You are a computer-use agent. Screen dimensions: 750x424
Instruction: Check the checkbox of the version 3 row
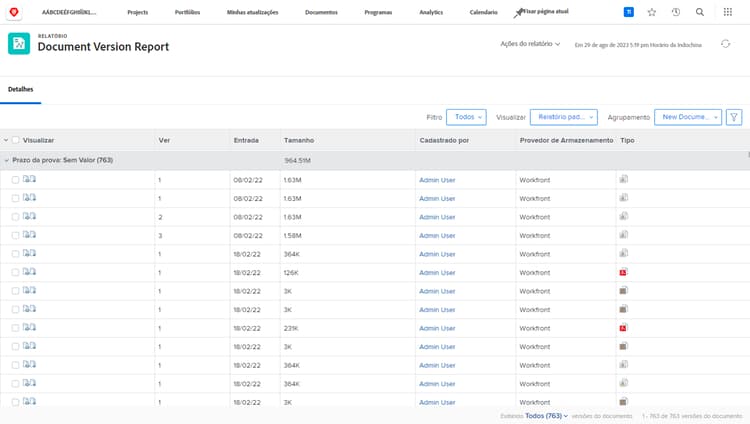(16, 235)
